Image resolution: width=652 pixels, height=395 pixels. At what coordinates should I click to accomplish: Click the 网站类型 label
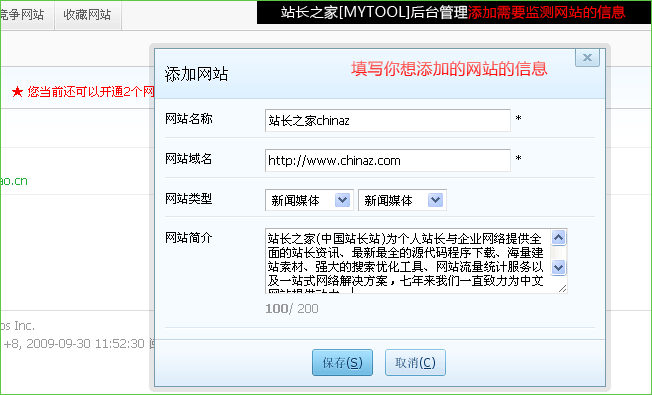(189, 199)
